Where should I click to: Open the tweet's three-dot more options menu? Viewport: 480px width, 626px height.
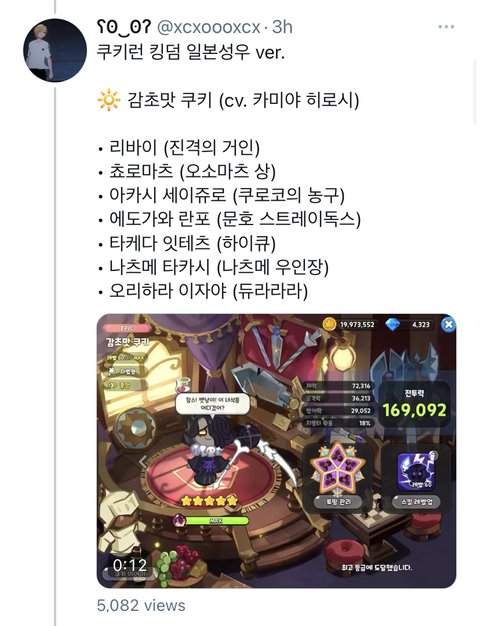(446, 27)
